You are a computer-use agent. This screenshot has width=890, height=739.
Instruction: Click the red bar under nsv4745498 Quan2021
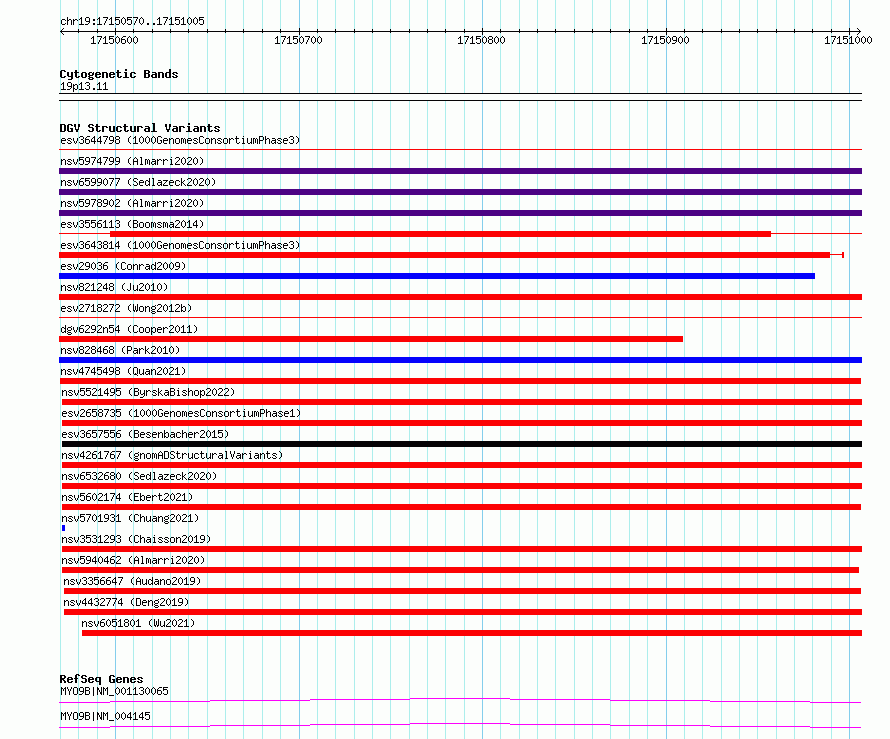click(x=460, y=381)
